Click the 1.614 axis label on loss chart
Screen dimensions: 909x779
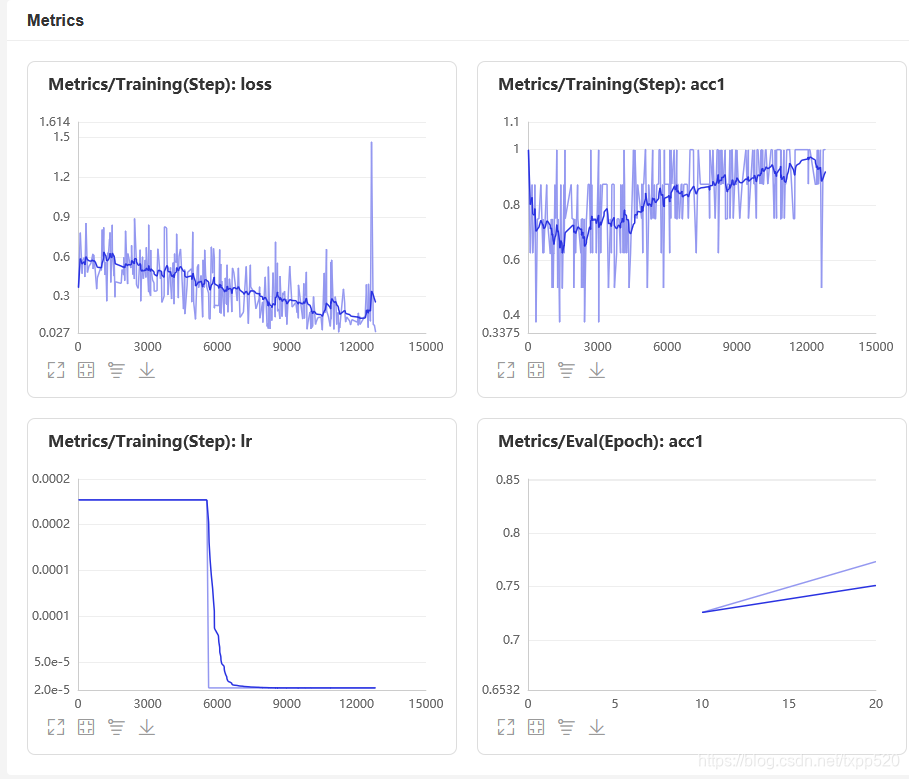[54, 122]
